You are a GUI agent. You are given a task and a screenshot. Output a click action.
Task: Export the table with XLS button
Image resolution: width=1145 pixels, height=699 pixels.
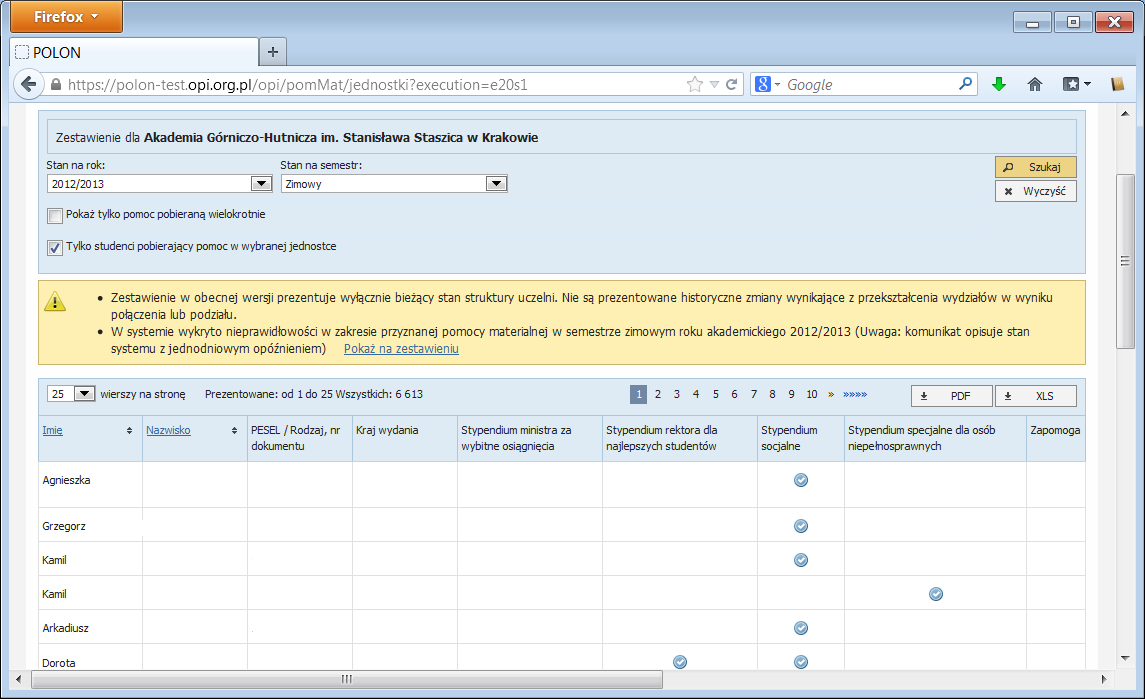[1035, 396]
